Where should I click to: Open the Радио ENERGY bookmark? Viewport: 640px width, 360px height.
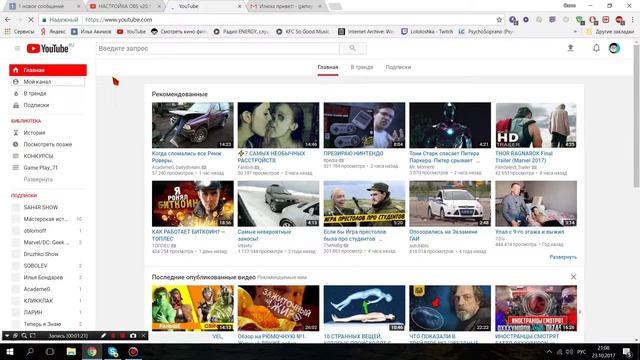[241, 31]
